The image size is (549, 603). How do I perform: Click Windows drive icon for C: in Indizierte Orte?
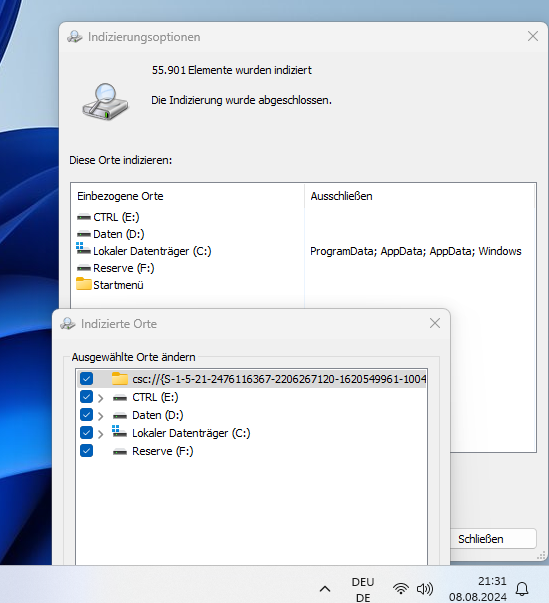click(x=119, y=431)
